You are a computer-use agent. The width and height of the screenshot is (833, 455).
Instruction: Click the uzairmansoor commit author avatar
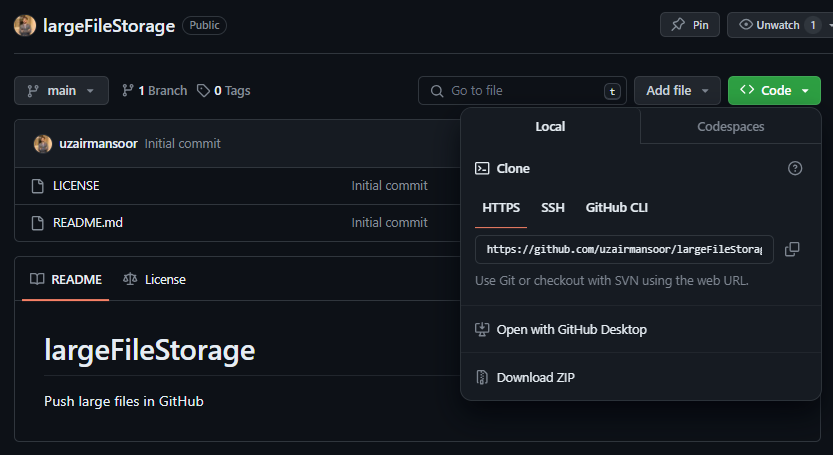(x=43, y=144)
